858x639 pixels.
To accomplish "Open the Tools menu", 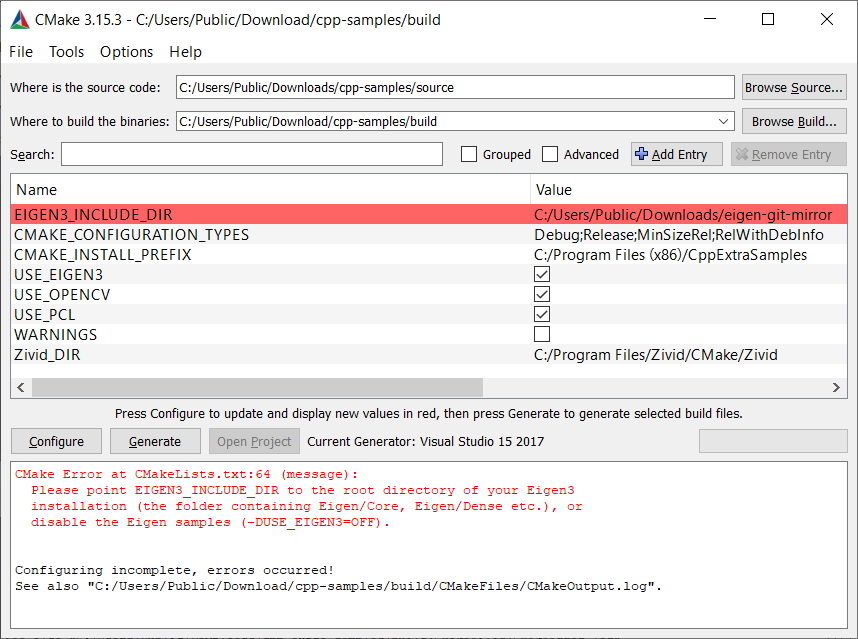I will coord(67,52).
